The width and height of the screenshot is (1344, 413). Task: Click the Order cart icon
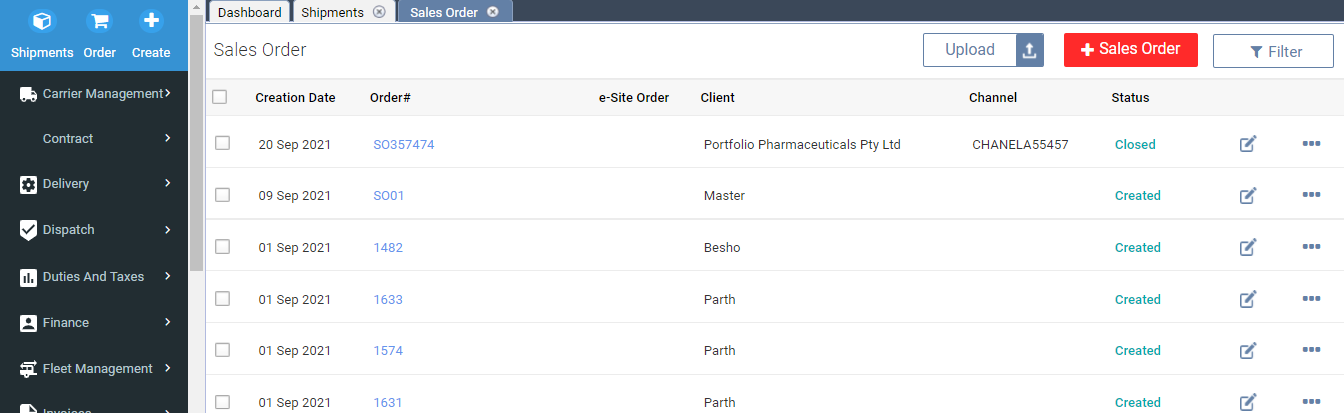pos(100,21)
